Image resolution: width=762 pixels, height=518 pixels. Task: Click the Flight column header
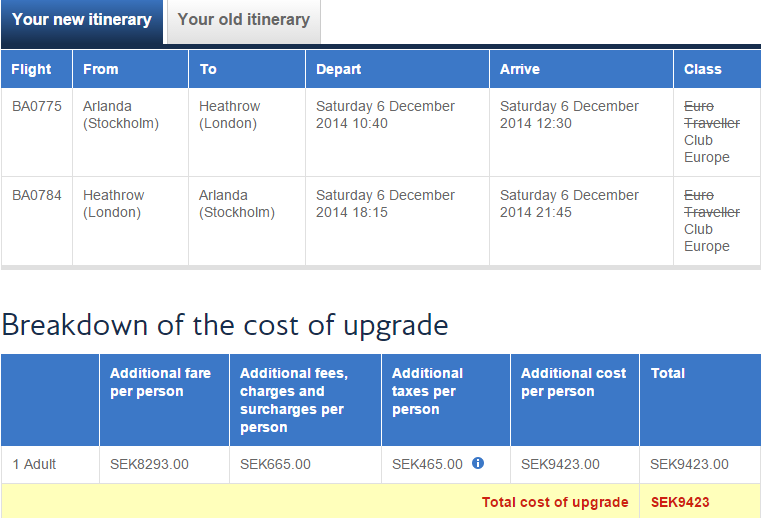tap(32, 69)
